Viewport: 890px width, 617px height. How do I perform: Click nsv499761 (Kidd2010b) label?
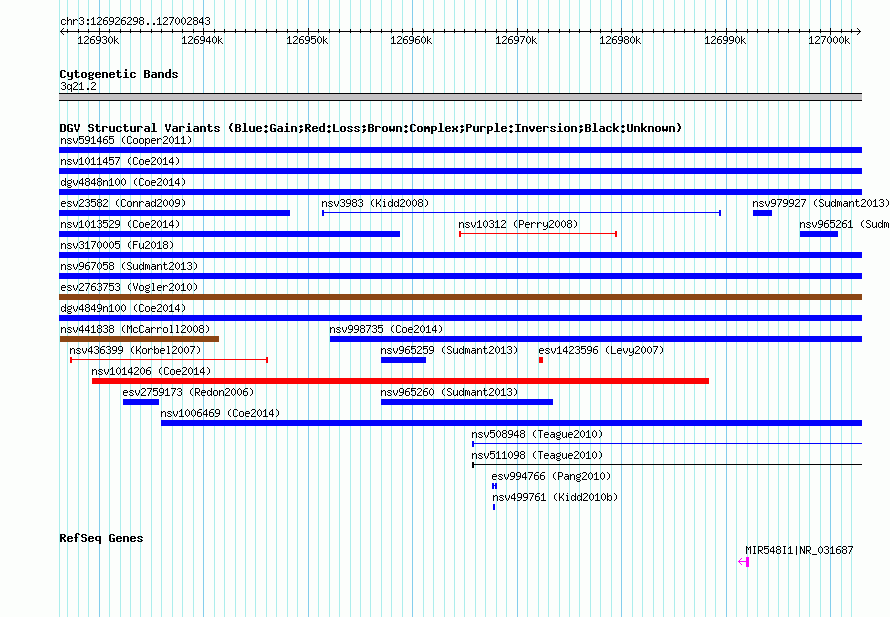point(555,497)
